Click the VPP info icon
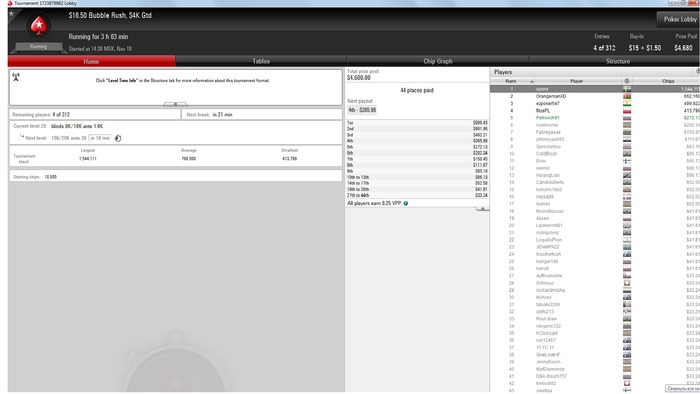 [406, 203]
